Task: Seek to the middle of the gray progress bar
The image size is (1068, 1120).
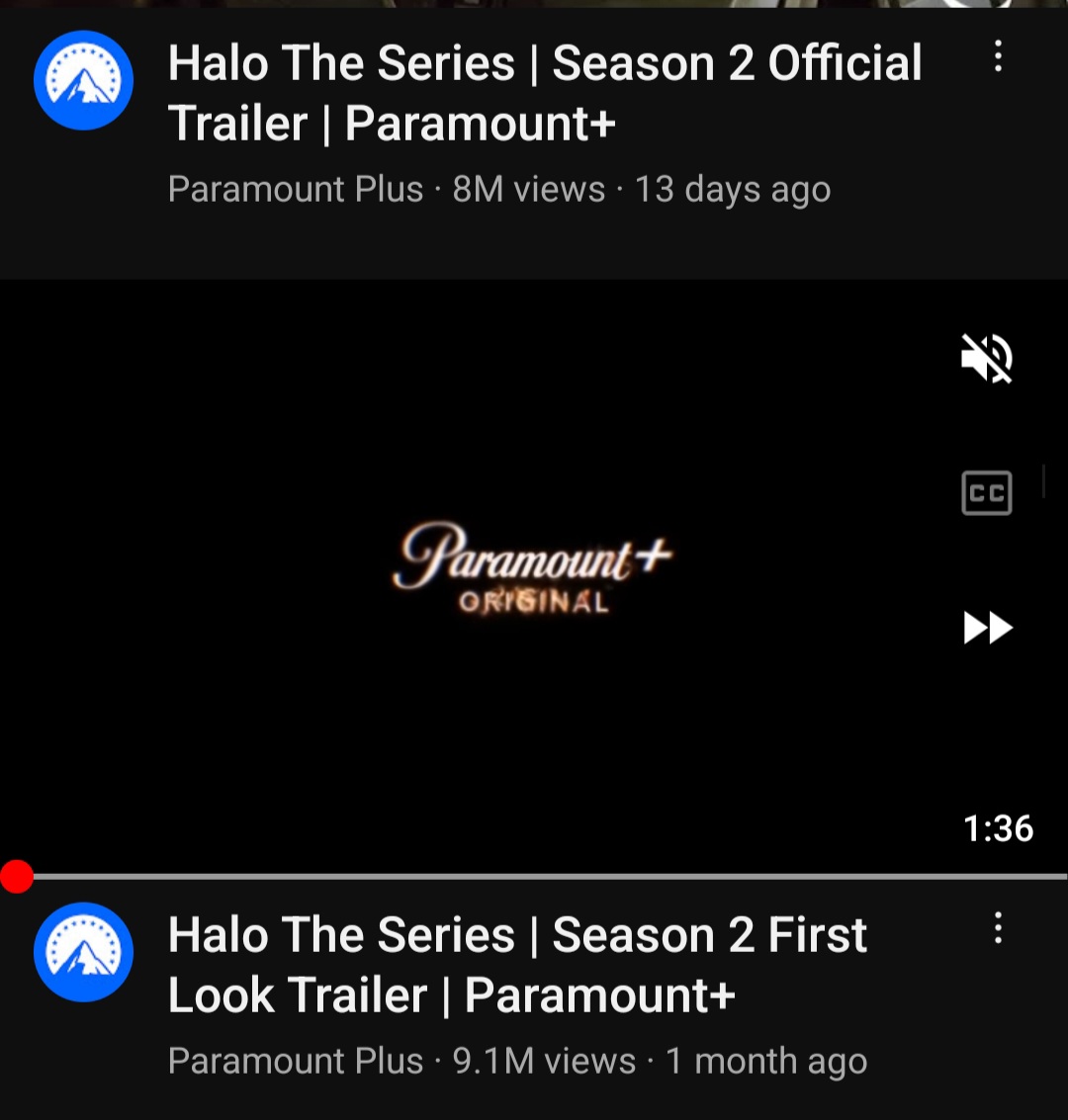Action: click(x=534, y=877)
